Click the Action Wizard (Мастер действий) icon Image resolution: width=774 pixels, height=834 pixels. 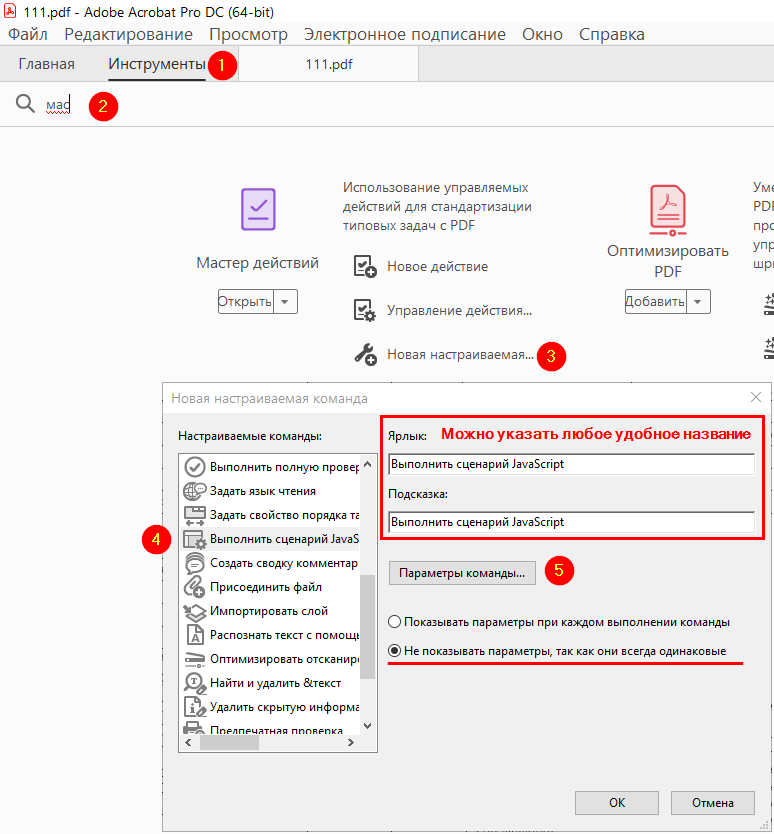pos(258,209)
